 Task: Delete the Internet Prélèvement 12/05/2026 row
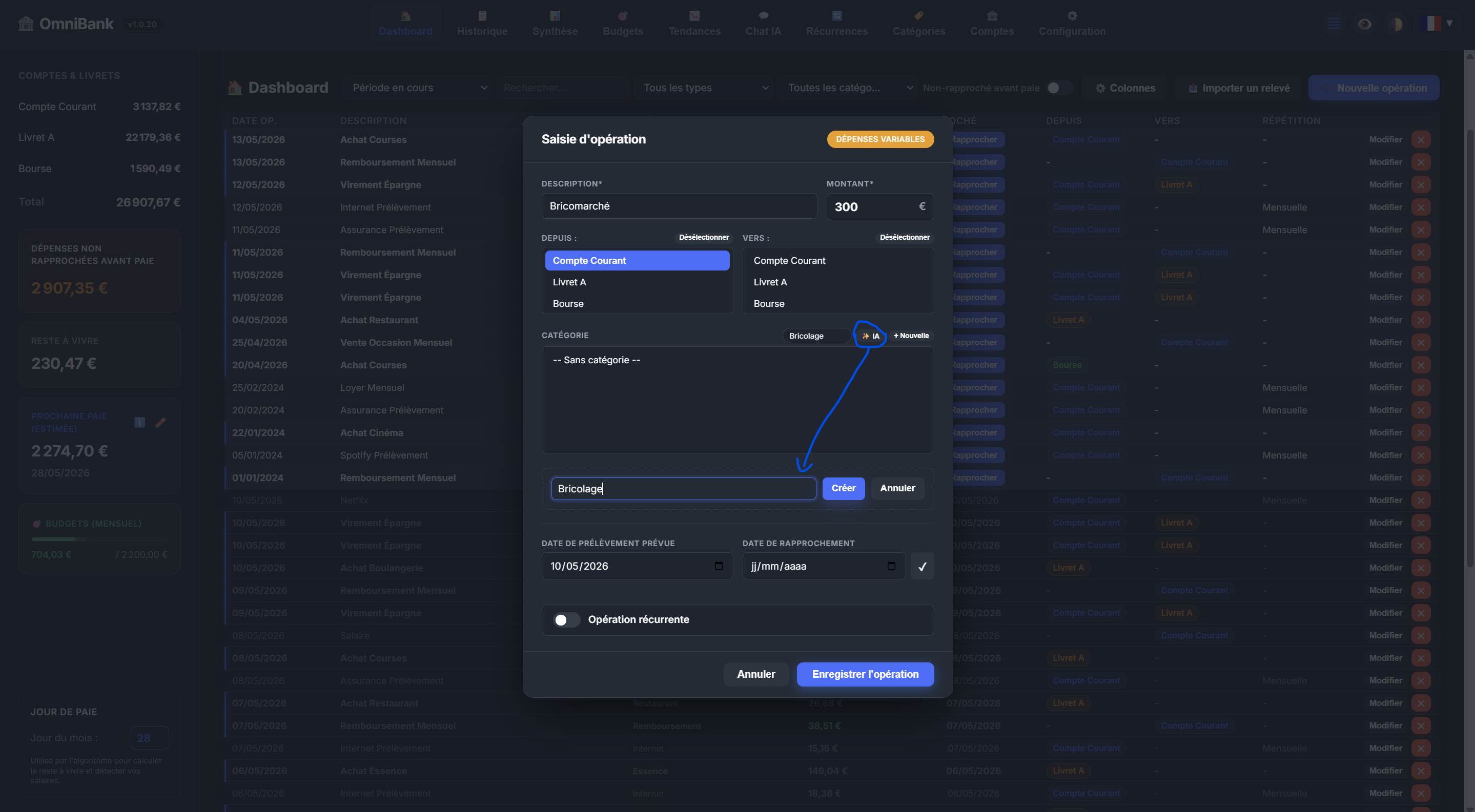point(1421,207)
